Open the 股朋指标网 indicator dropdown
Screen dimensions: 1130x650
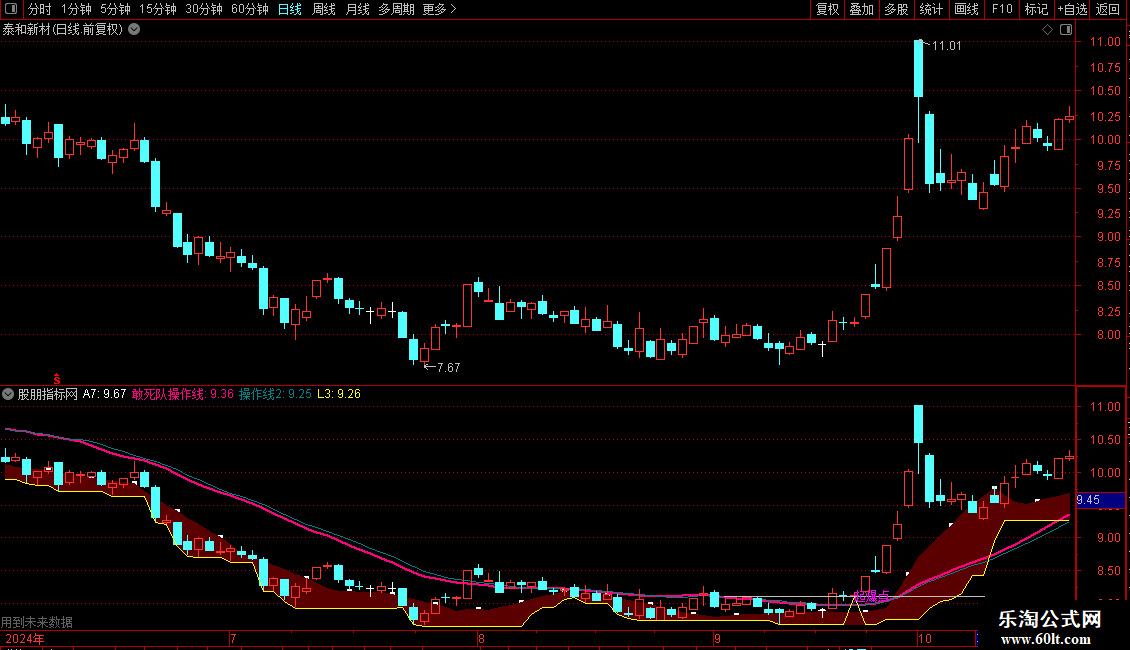pos(8,394)
